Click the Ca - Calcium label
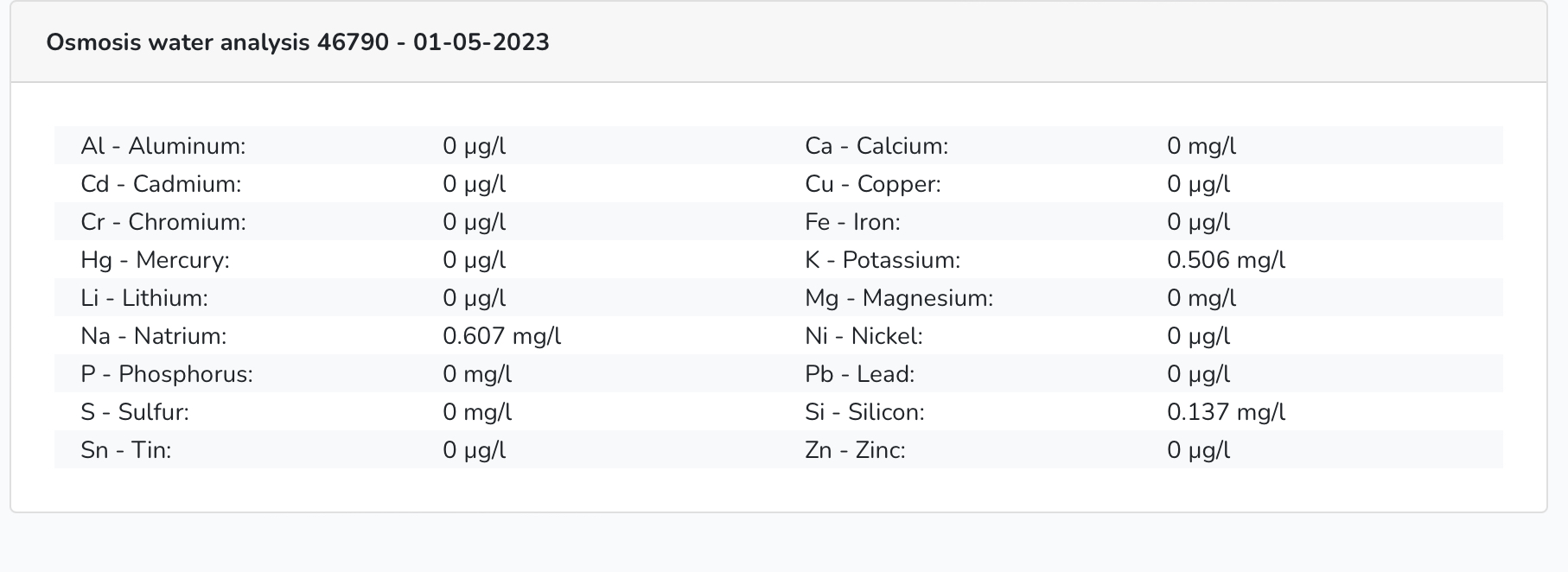 coord(876,146)
